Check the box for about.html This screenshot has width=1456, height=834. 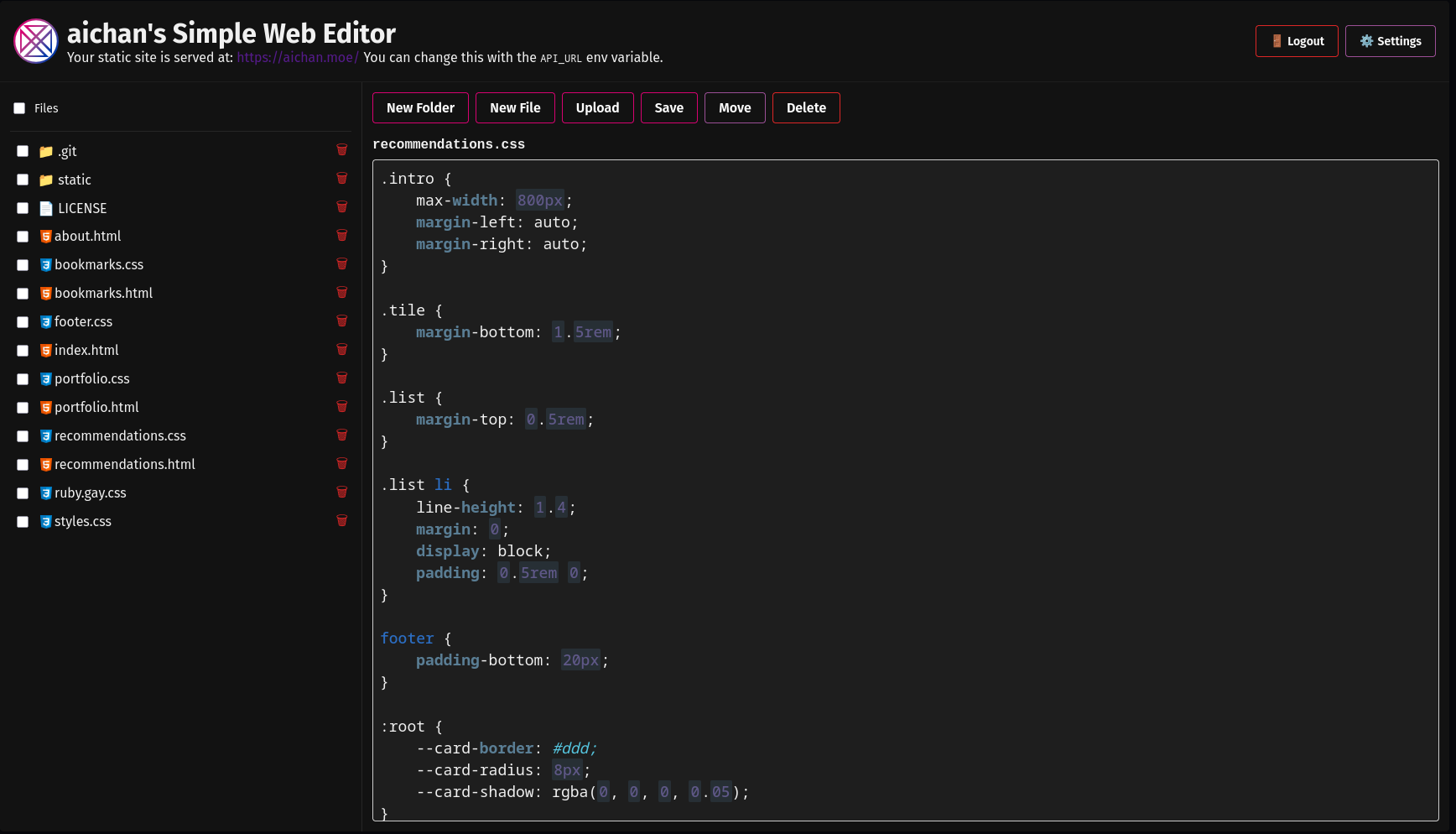coord(23,237)
